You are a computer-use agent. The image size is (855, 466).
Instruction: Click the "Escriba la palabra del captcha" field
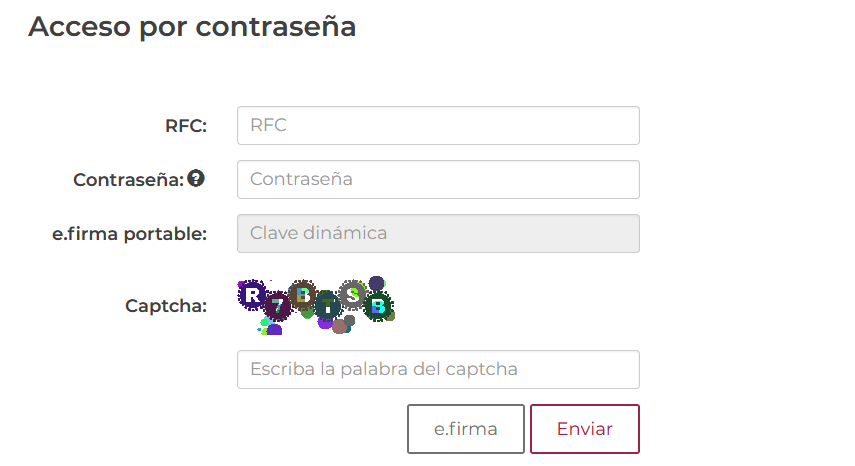pos(438,369)
